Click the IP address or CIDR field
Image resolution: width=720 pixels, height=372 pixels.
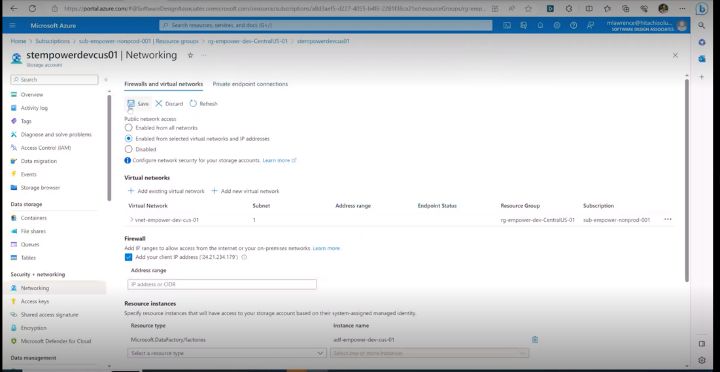coord(222,284)
